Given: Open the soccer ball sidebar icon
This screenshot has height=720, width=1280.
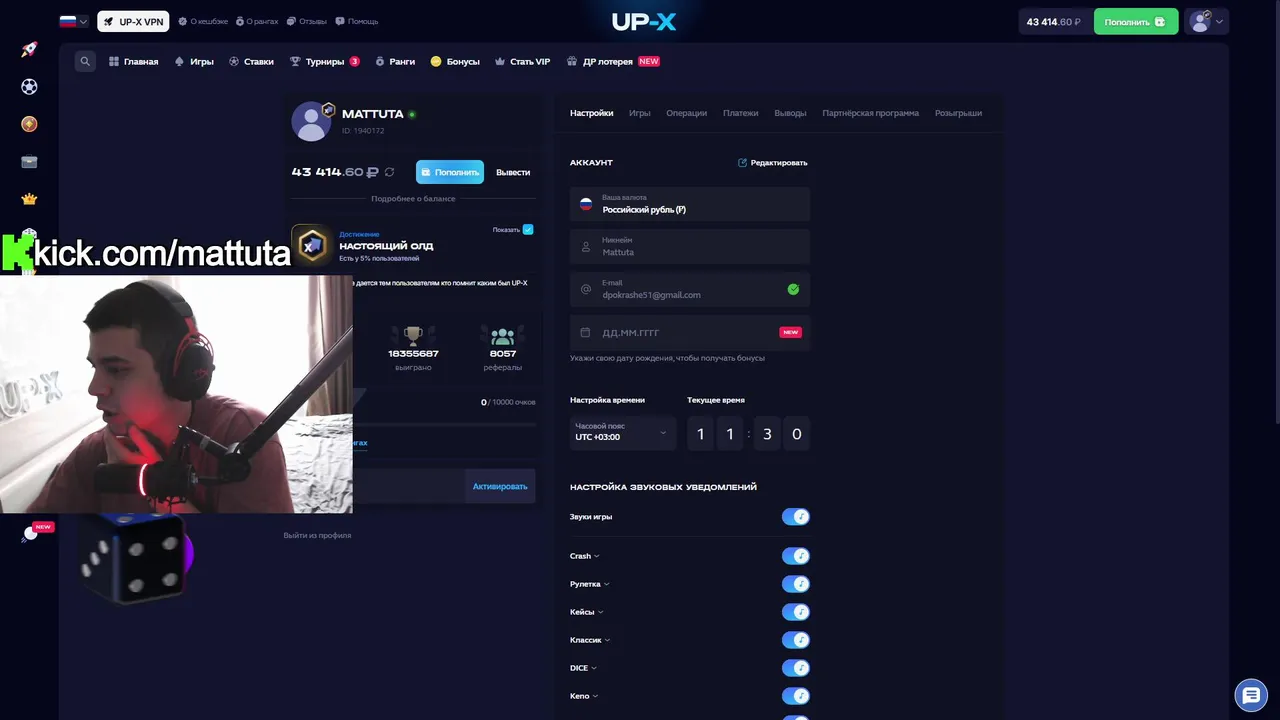Looking at the screenshot, I should pyautogui.click(x=29, y=87).
